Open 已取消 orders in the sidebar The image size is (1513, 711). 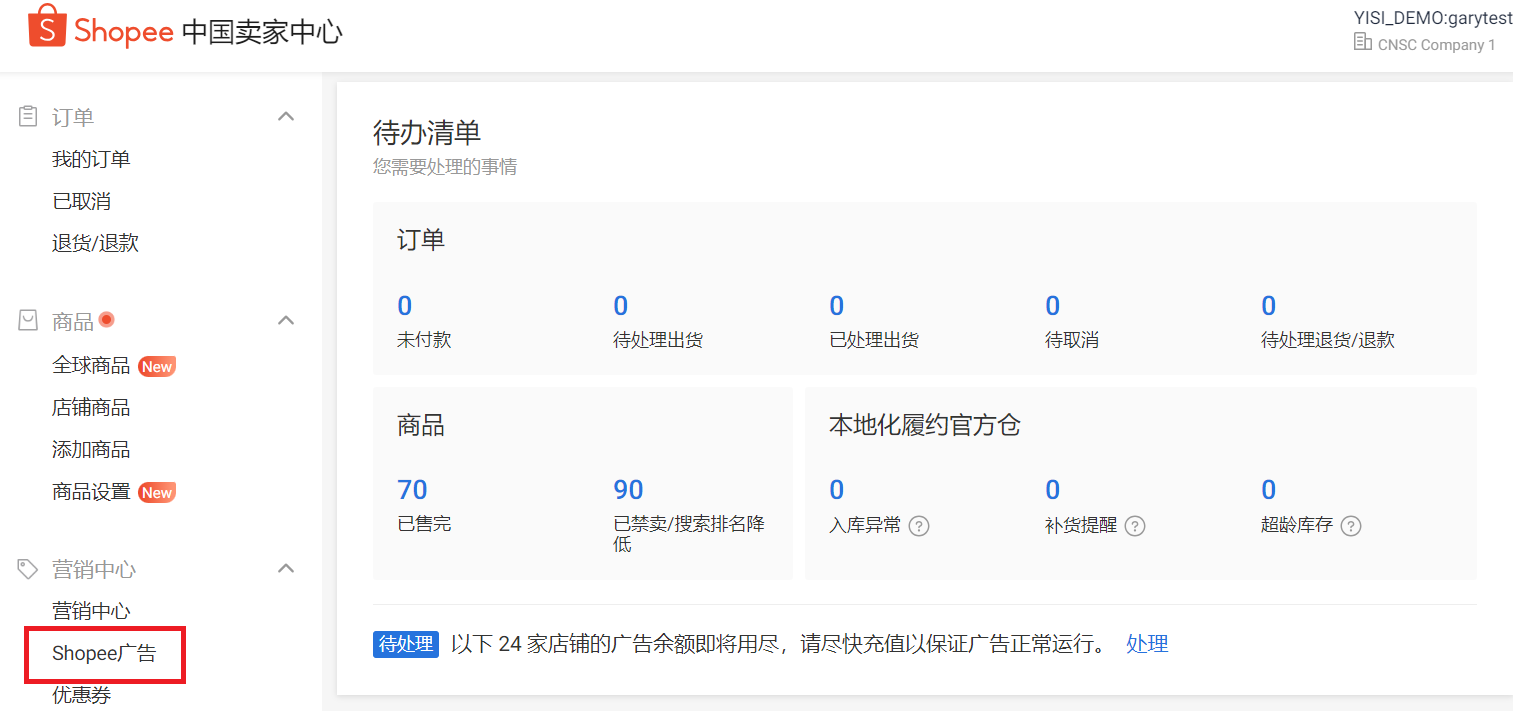click(81, 201)
